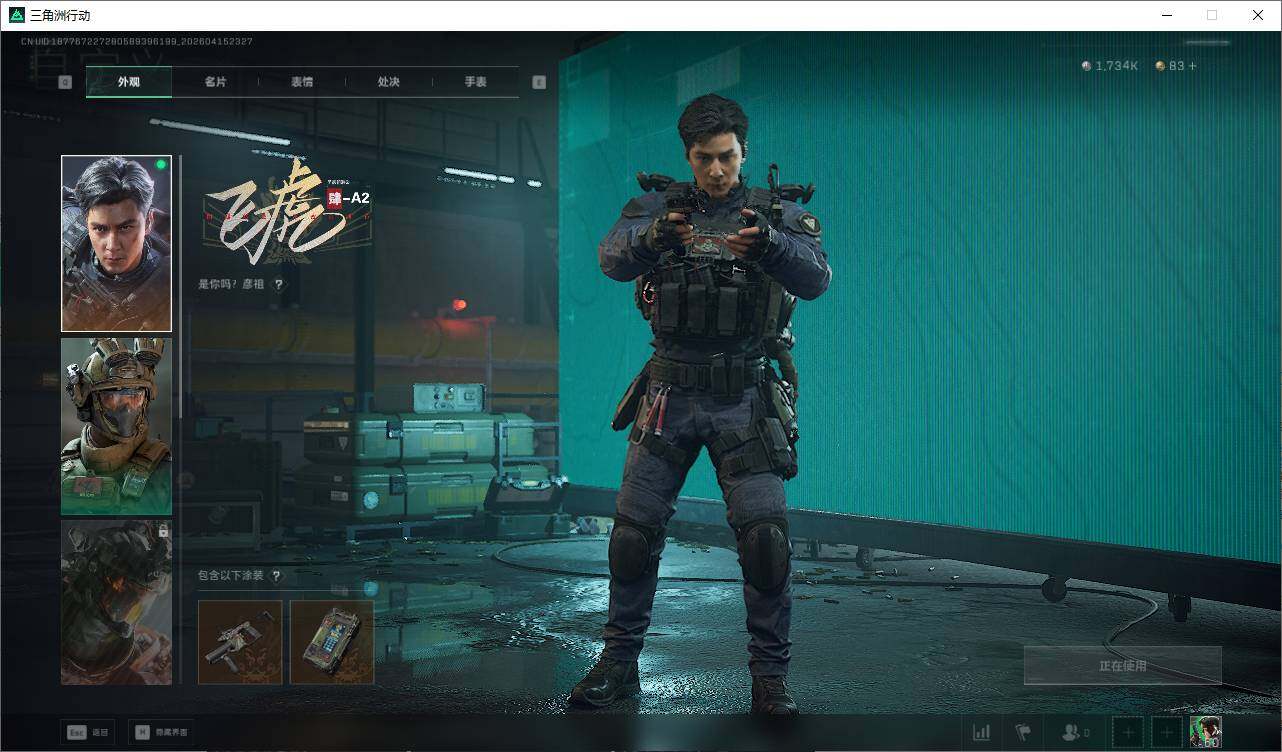Open the included pistol weapon skin tile
This screenshot has width=1282, height=752.
[x=240, y=642]
